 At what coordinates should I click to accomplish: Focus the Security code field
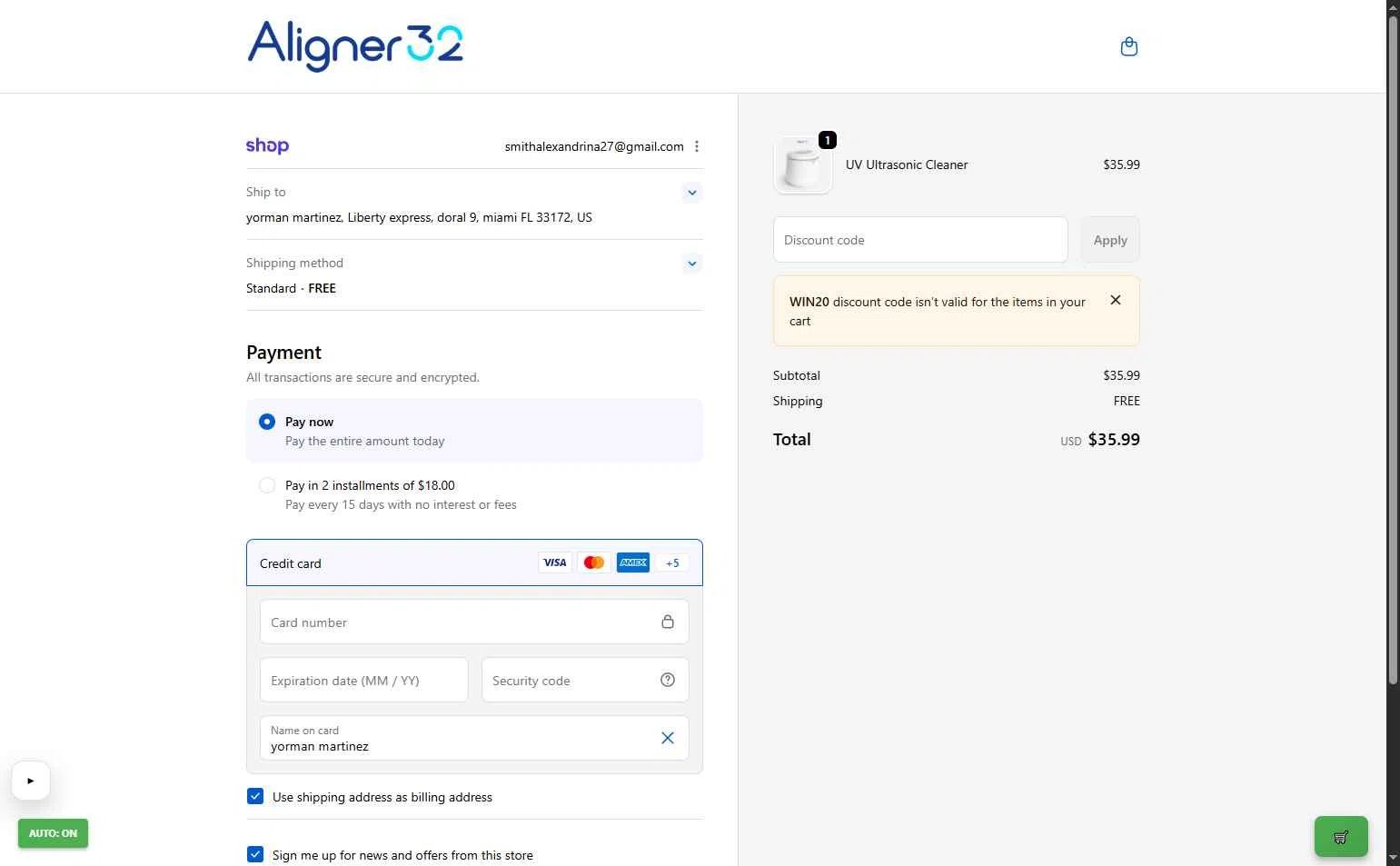pyautogui.click(x=585, y=680)
